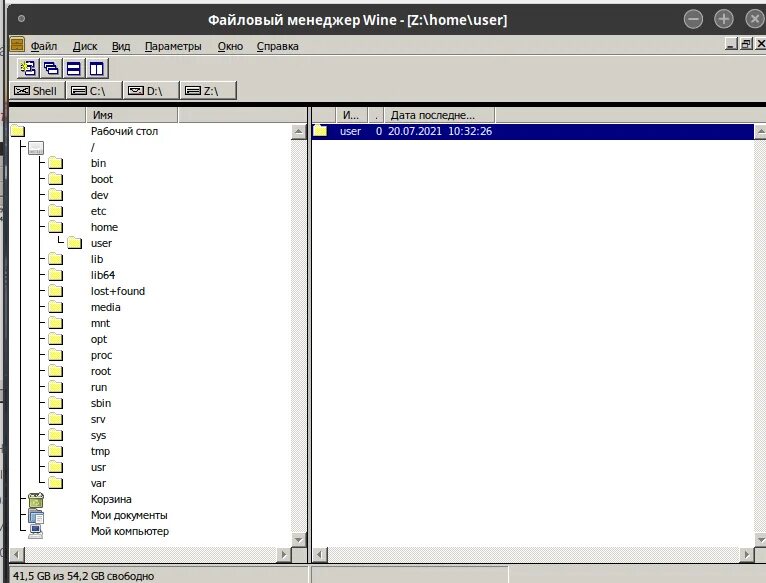Click tree pane scroll up arrow
The height and width of the screenshot is (583, 766).
pyautogui.click(x=298, y=131)
